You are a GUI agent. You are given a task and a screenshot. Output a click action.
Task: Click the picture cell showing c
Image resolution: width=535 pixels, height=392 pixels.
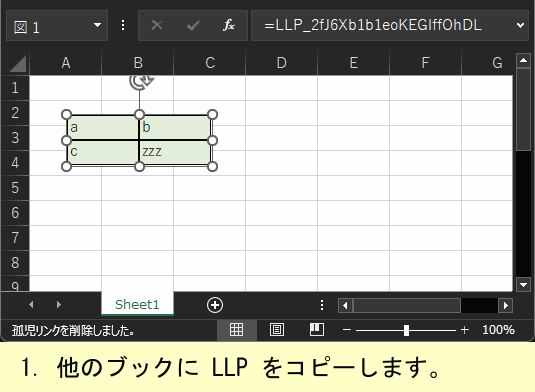point(103,152)
